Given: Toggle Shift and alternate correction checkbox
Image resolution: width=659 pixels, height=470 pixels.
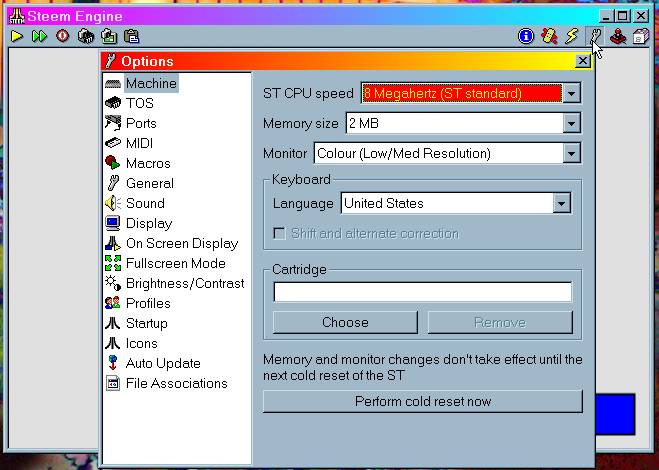Looking at the screenshot, I should pyautogui.click(x=279, y=233).
